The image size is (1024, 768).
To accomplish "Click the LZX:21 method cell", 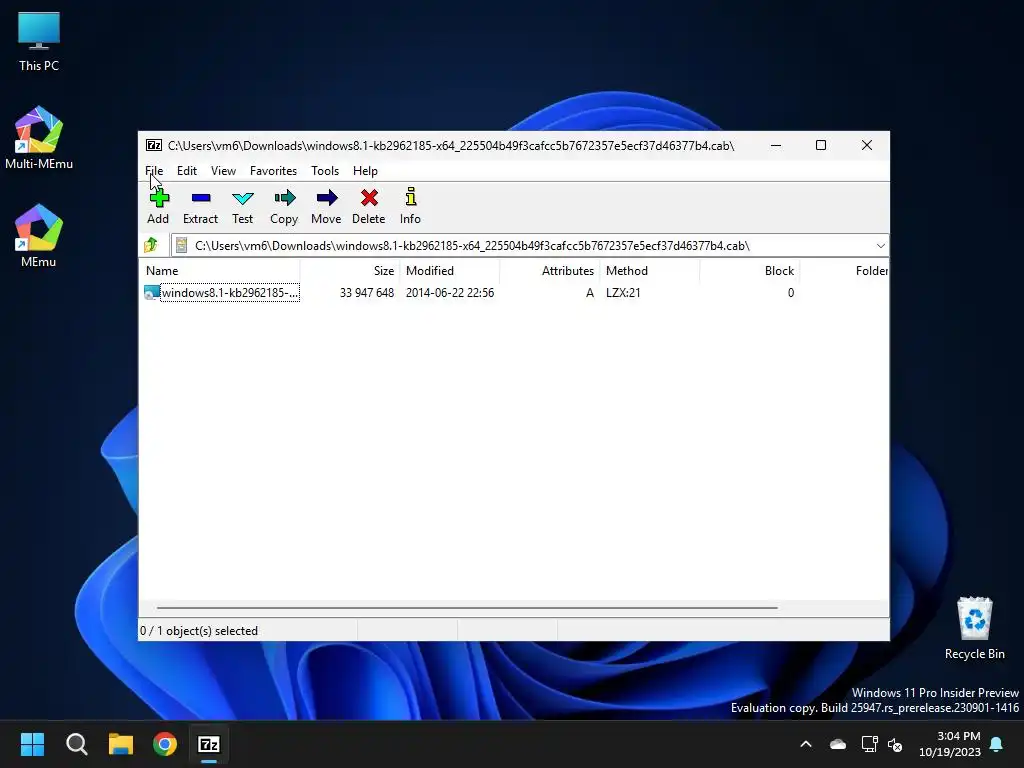I will [x=623, y=293].
